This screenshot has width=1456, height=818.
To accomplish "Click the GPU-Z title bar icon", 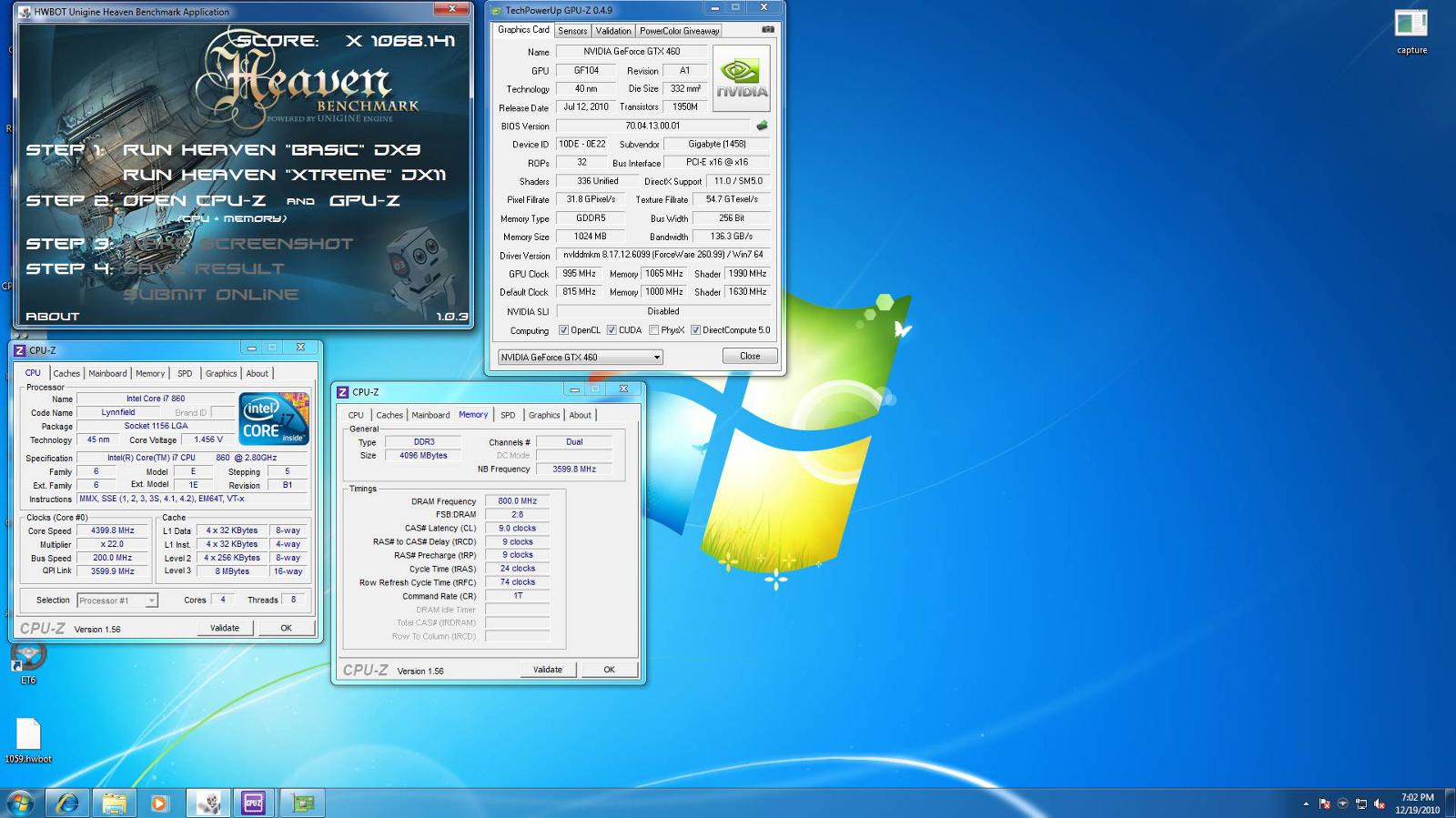I will point(496,10).
